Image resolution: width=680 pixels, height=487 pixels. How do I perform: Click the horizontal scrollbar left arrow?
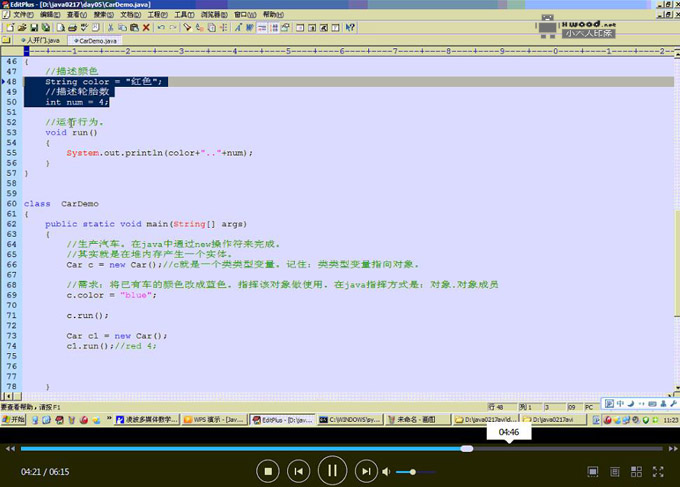pos(8,396)
